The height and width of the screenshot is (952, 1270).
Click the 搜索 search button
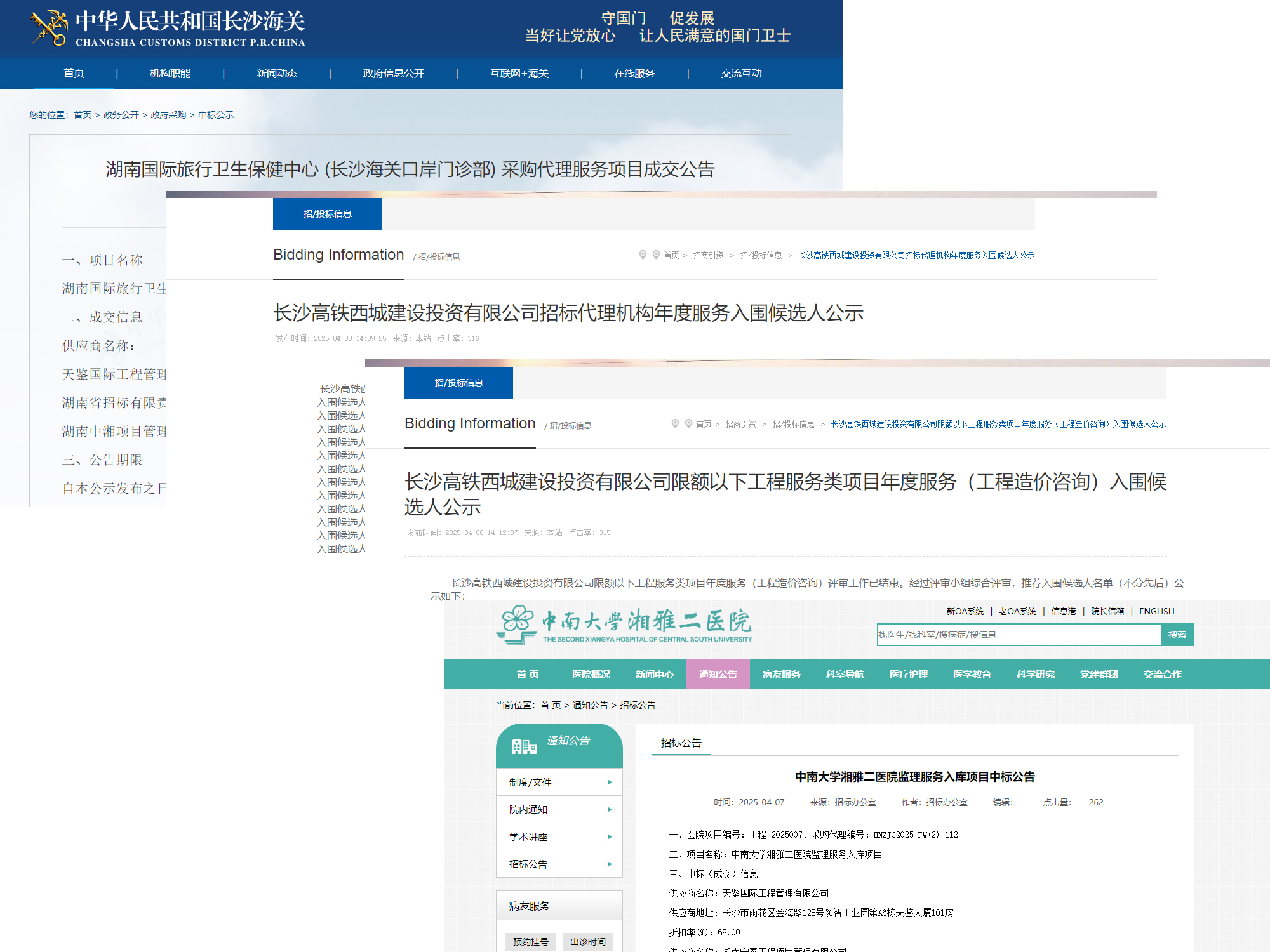tap(1177, 635)
